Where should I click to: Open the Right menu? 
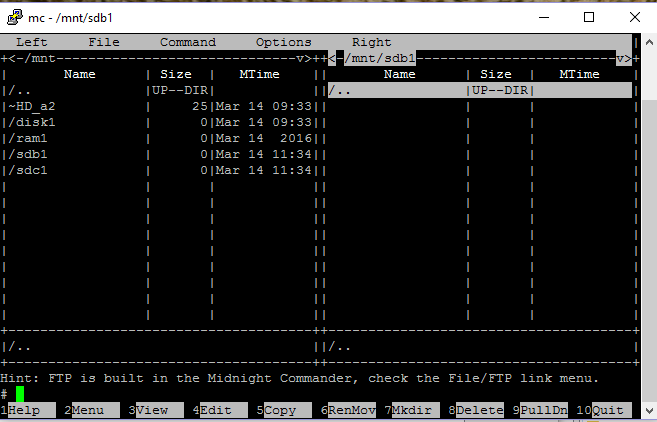click(372, 42)
